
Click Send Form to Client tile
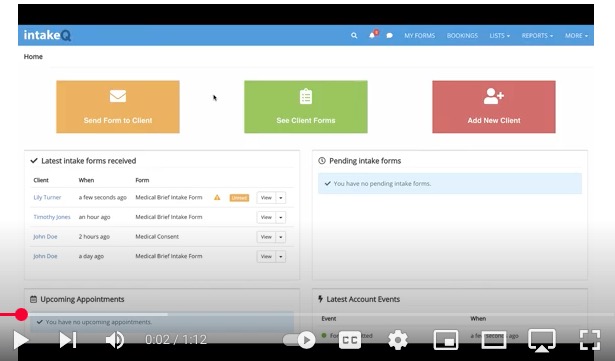[x=118, y=107]
